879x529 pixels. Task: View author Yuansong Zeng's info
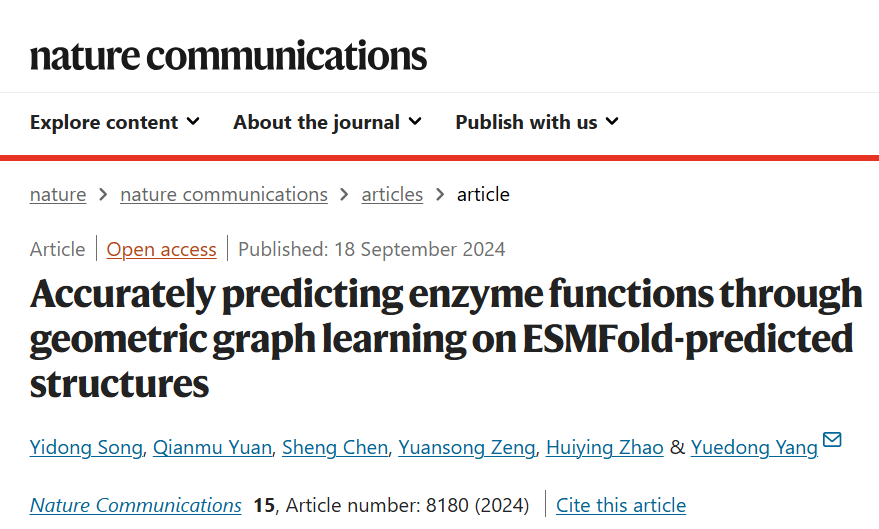(467, 448)
